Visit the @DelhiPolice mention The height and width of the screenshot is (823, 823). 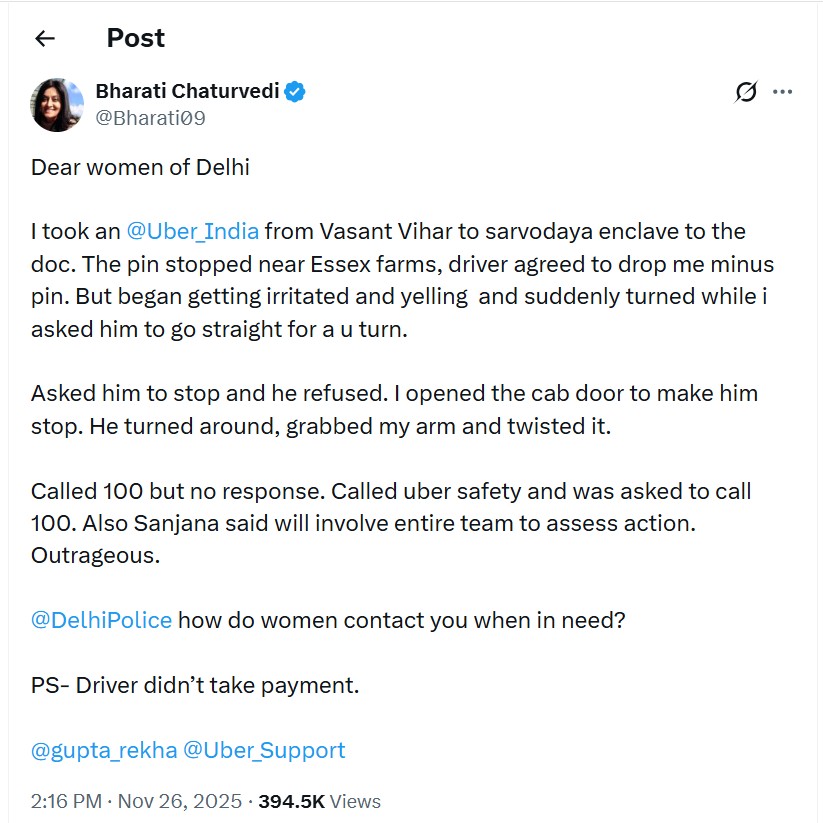(x=102, y=620)
